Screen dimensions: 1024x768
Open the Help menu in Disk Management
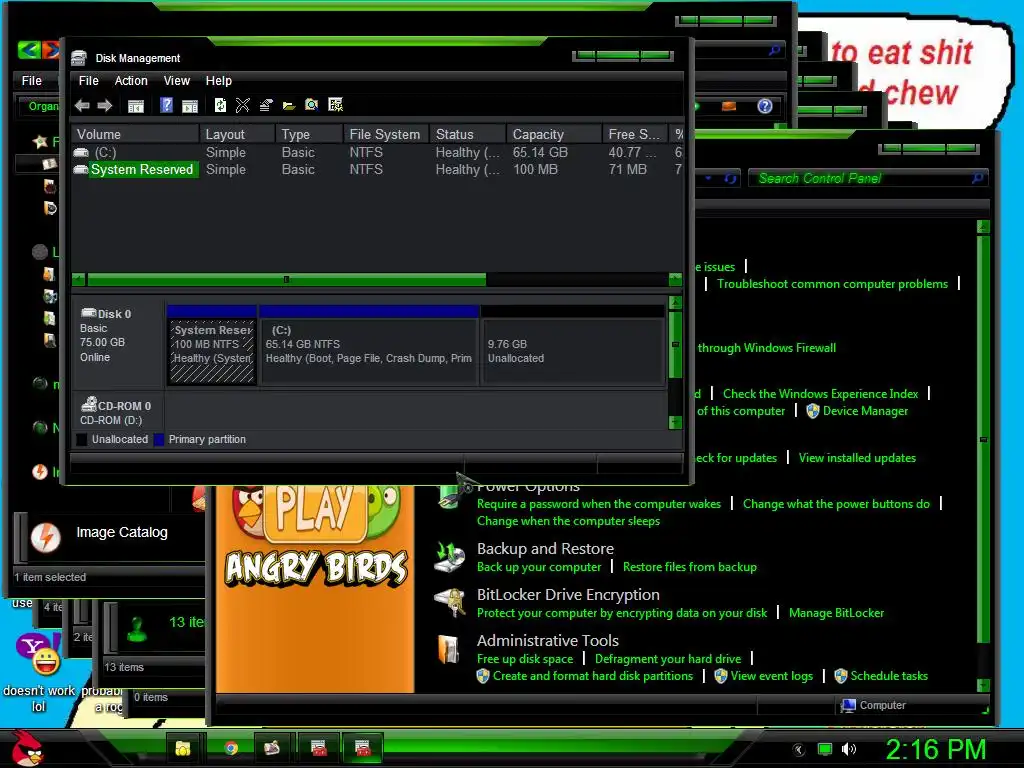tap(219, 81)
